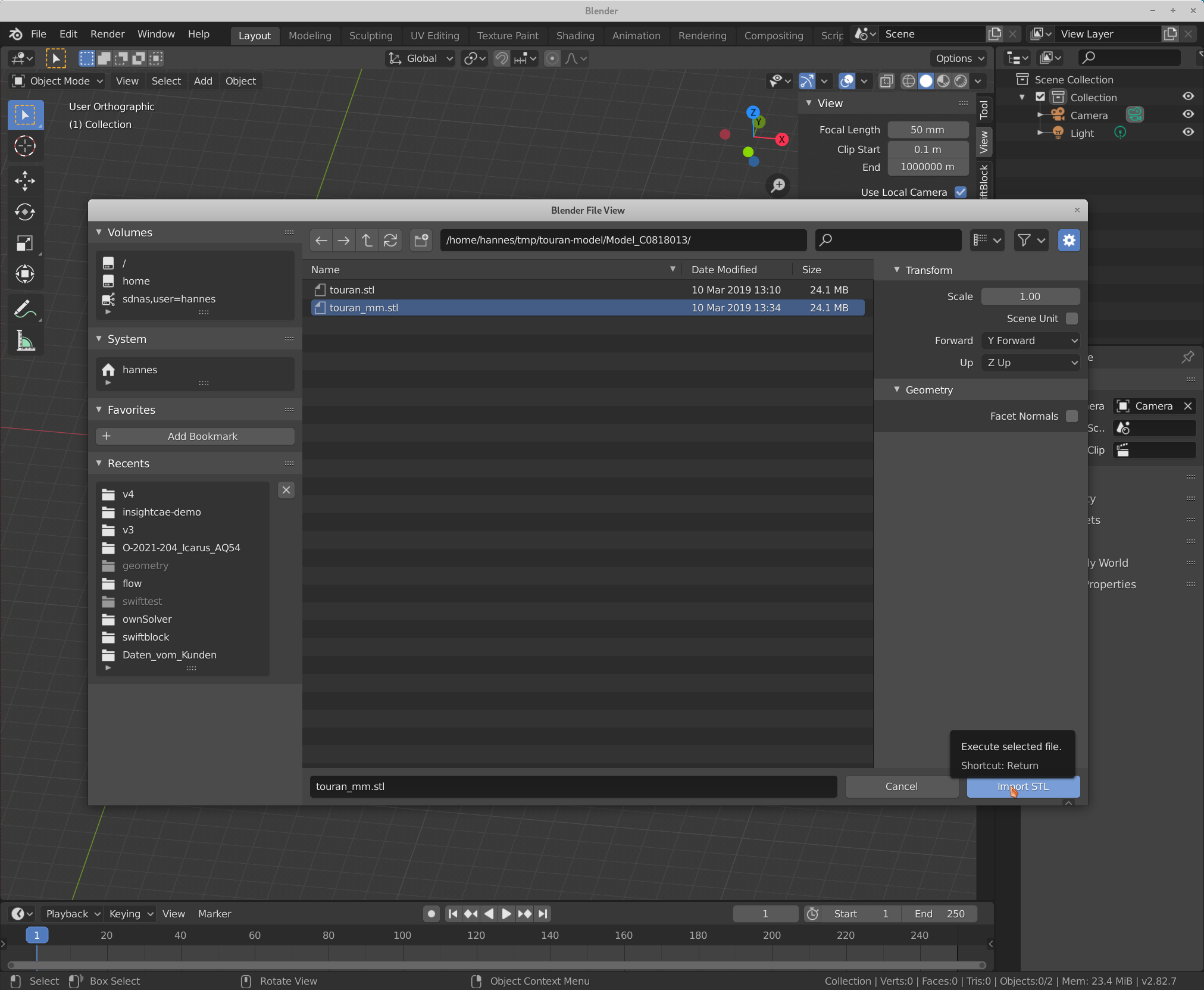The image size is (1204, 990).
Task: Click the Scale value field
Action: 1030,296
